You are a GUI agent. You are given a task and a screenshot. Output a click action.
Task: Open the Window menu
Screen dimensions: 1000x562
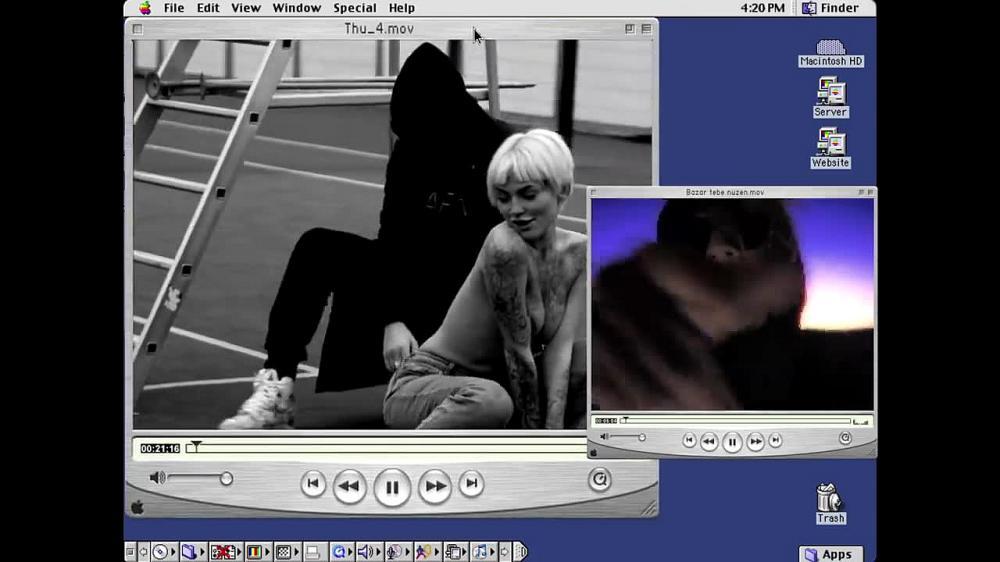297,8
